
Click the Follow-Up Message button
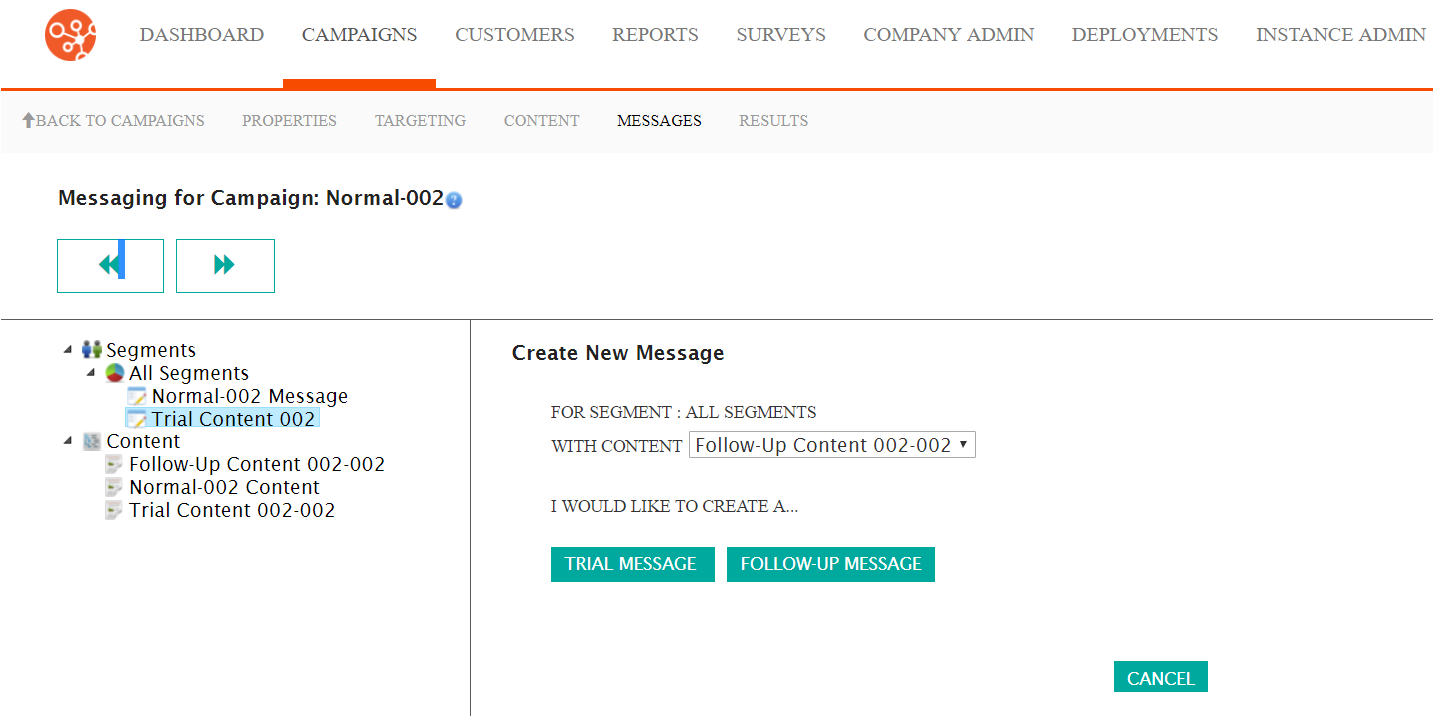[830, 564]
